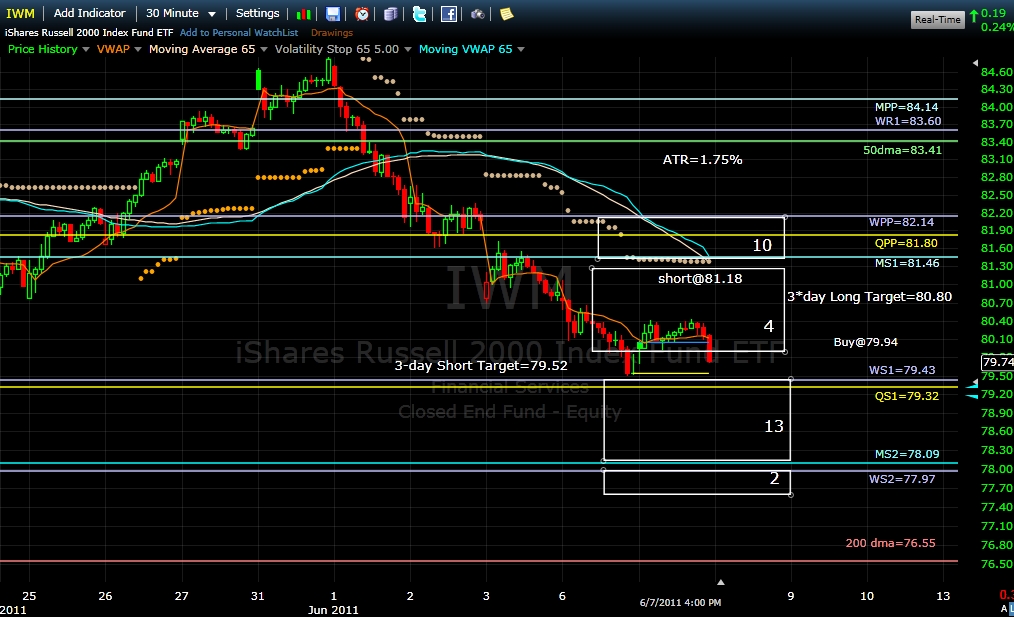Click the MS2=78.09 label
The height and width of the screenshot is (617, 1014).
[907, 454]
